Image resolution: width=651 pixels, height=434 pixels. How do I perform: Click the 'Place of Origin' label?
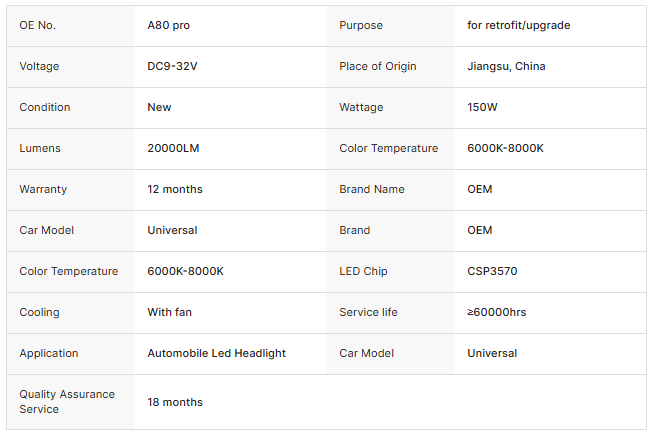[x=377, y=66]
